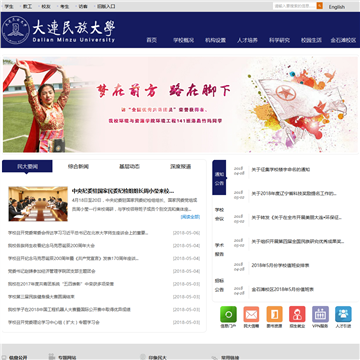
Task: Click the orange search magnifier button
Action: [319, 6]
